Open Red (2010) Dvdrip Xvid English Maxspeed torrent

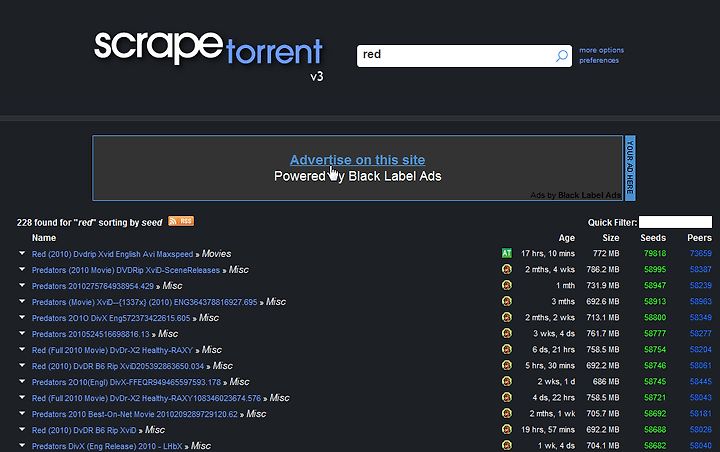tap(112, 254)
